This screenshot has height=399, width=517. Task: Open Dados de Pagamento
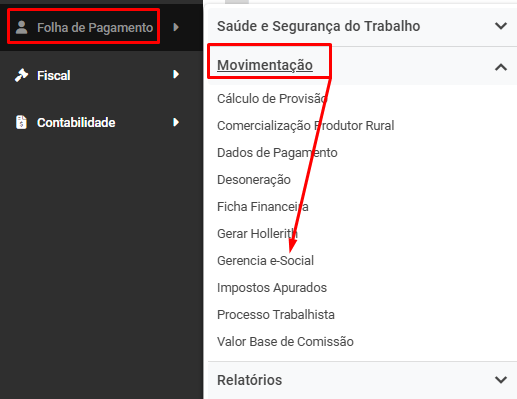[x=277, y=153]
